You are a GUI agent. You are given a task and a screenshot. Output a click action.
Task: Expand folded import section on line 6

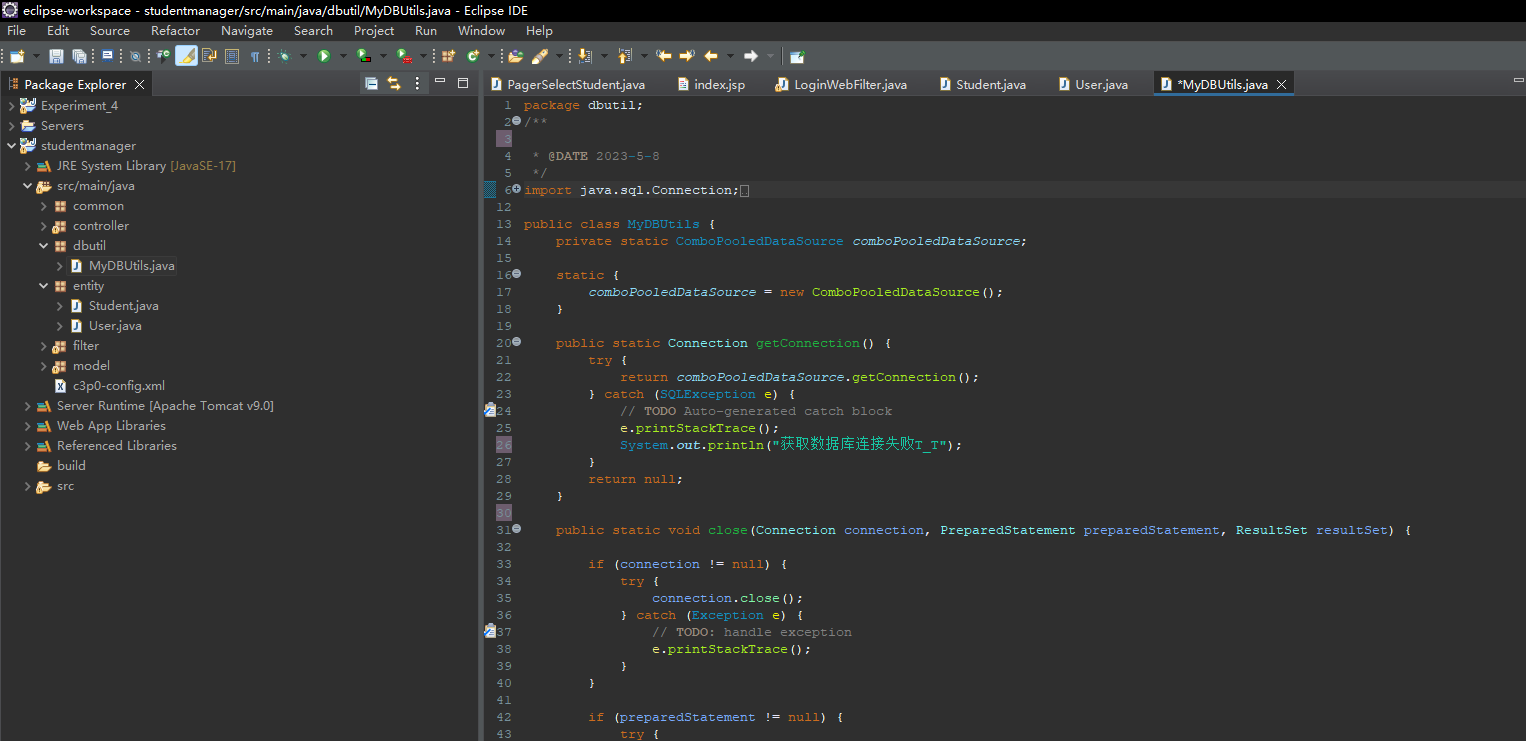click(x=516, y=189)
